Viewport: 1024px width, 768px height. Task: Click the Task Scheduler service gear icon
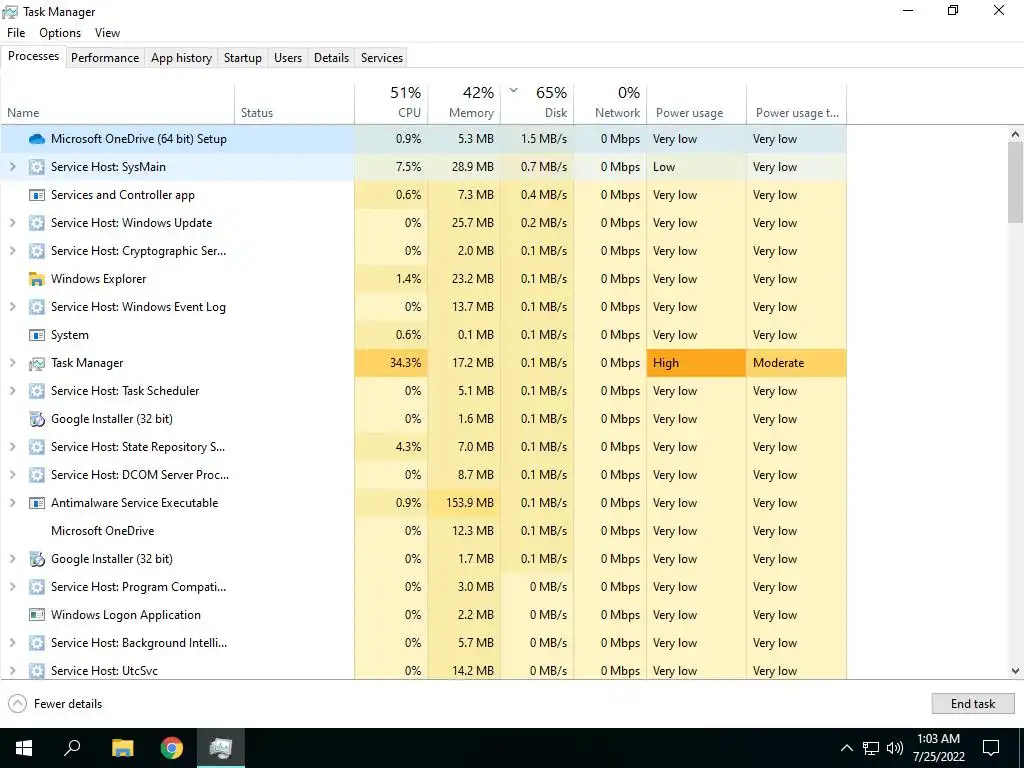click(x=37, y=391)
